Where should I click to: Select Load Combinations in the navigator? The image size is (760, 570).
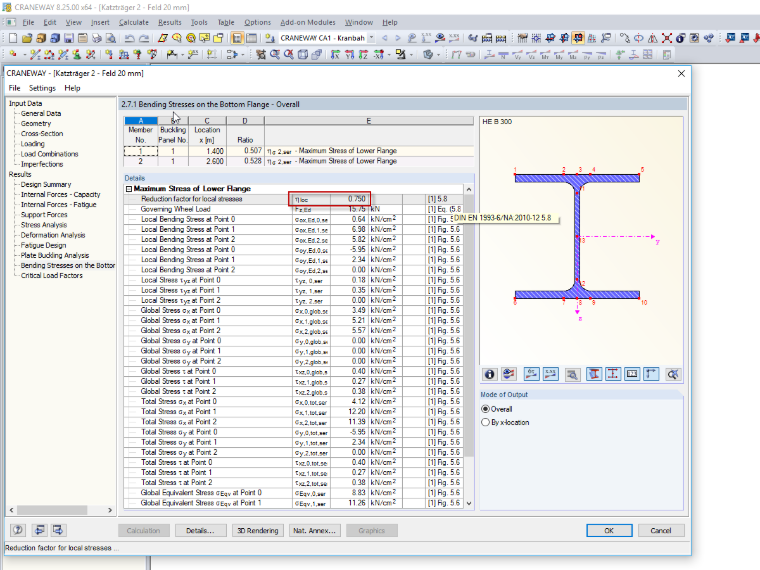(49, 154)
